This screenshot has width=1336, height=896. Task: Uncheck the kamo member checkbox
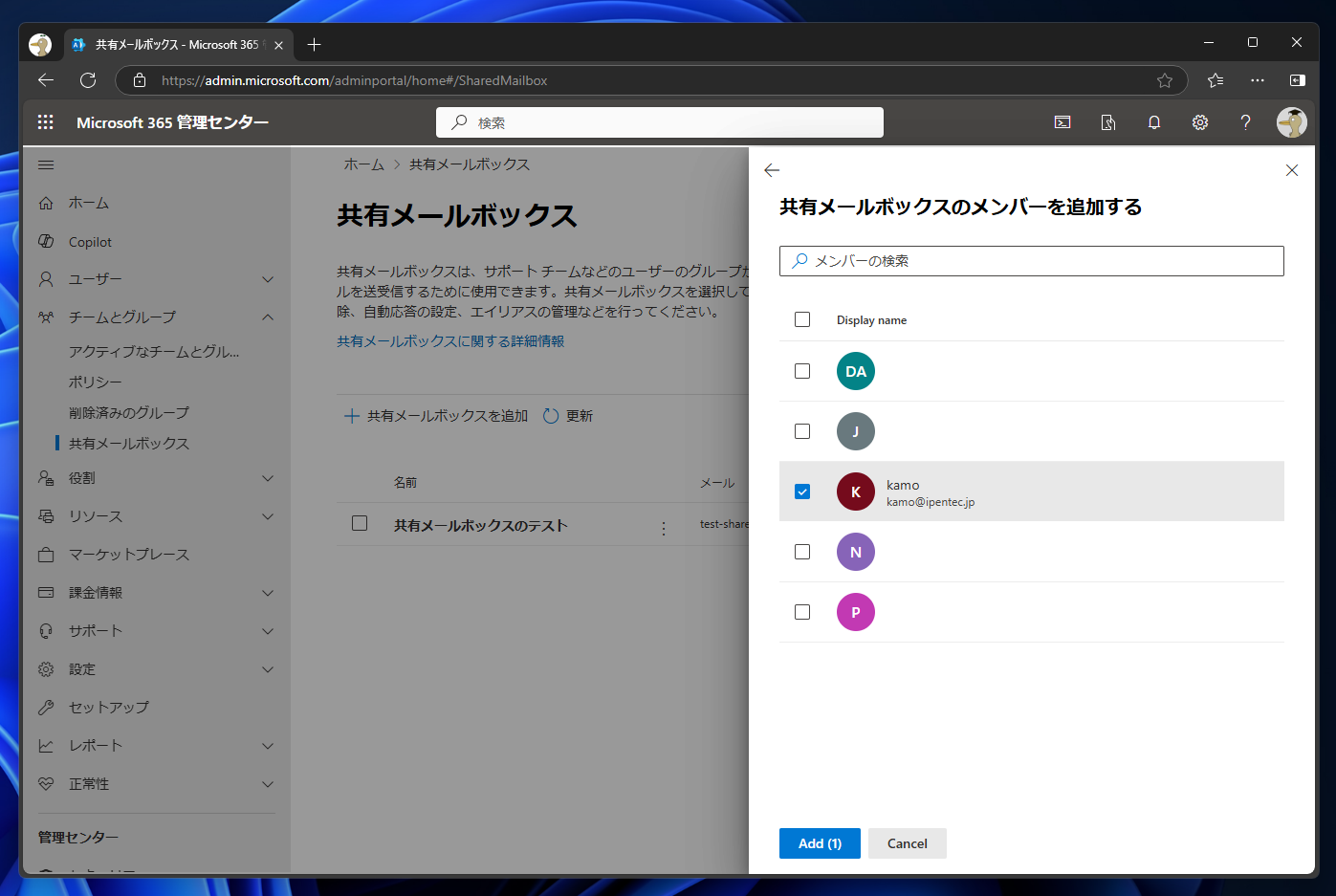802,491
